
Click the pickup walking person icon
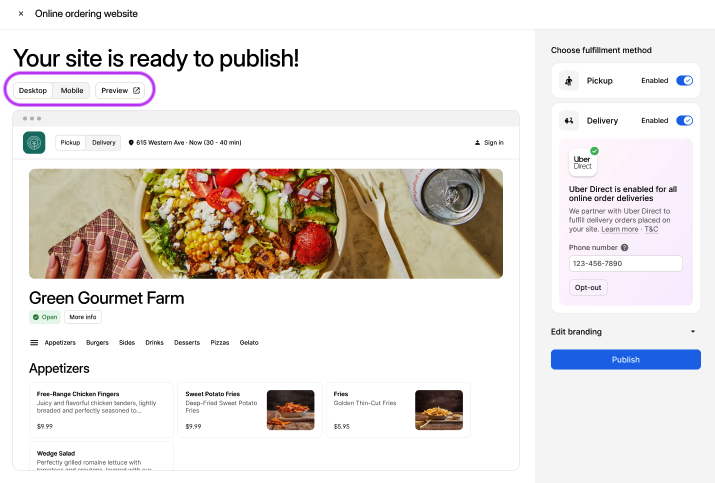pyautogui.click(x=569, y=80)
